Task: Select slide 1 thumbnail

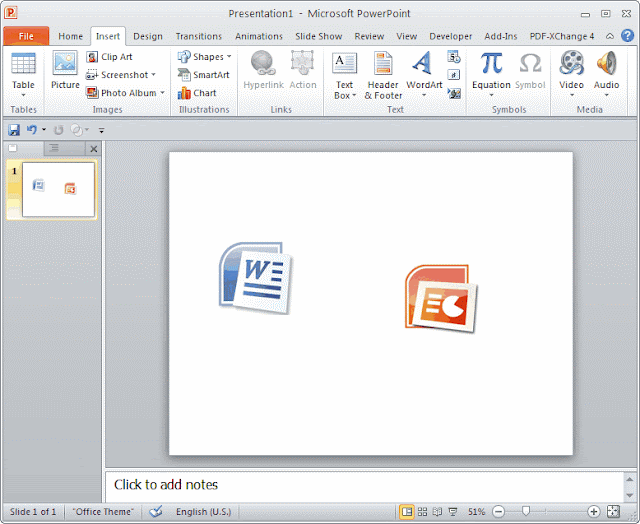Action: click(x=58, y=189)
